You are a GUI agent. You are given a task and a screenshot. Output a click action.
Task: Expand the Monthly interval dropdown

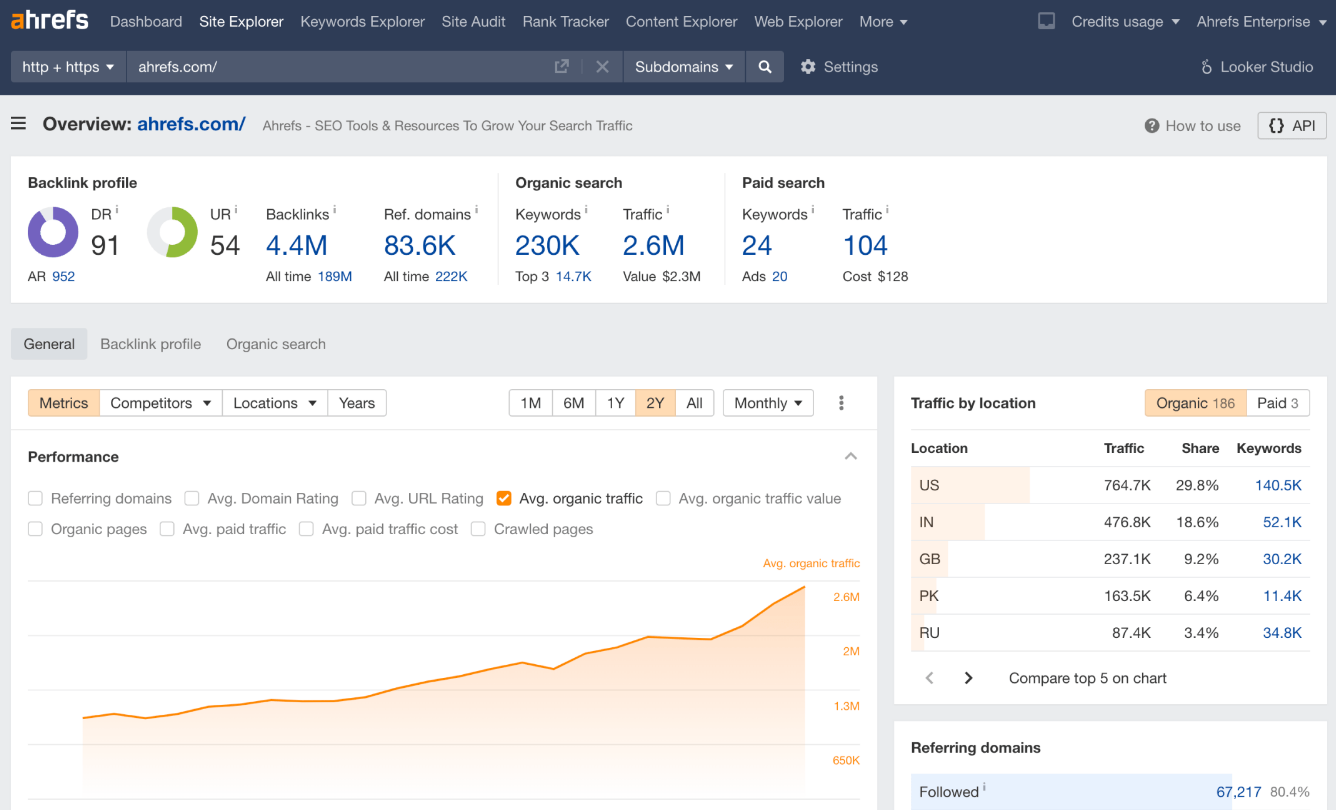pyautogui.click(x=768, y=403)
